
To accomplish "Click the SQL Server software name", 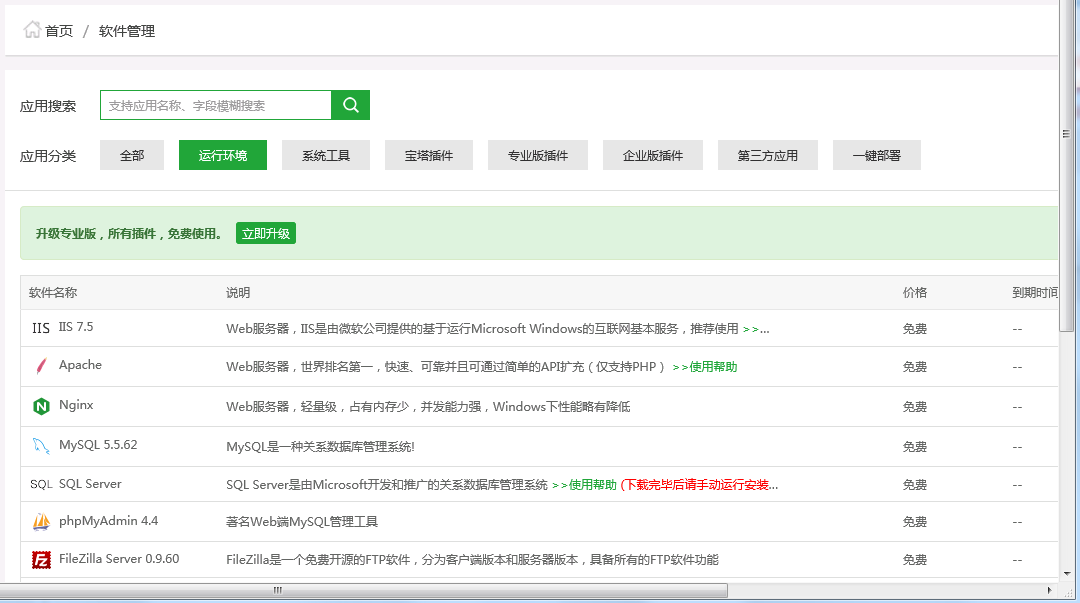I will click(x=90, y=484).
